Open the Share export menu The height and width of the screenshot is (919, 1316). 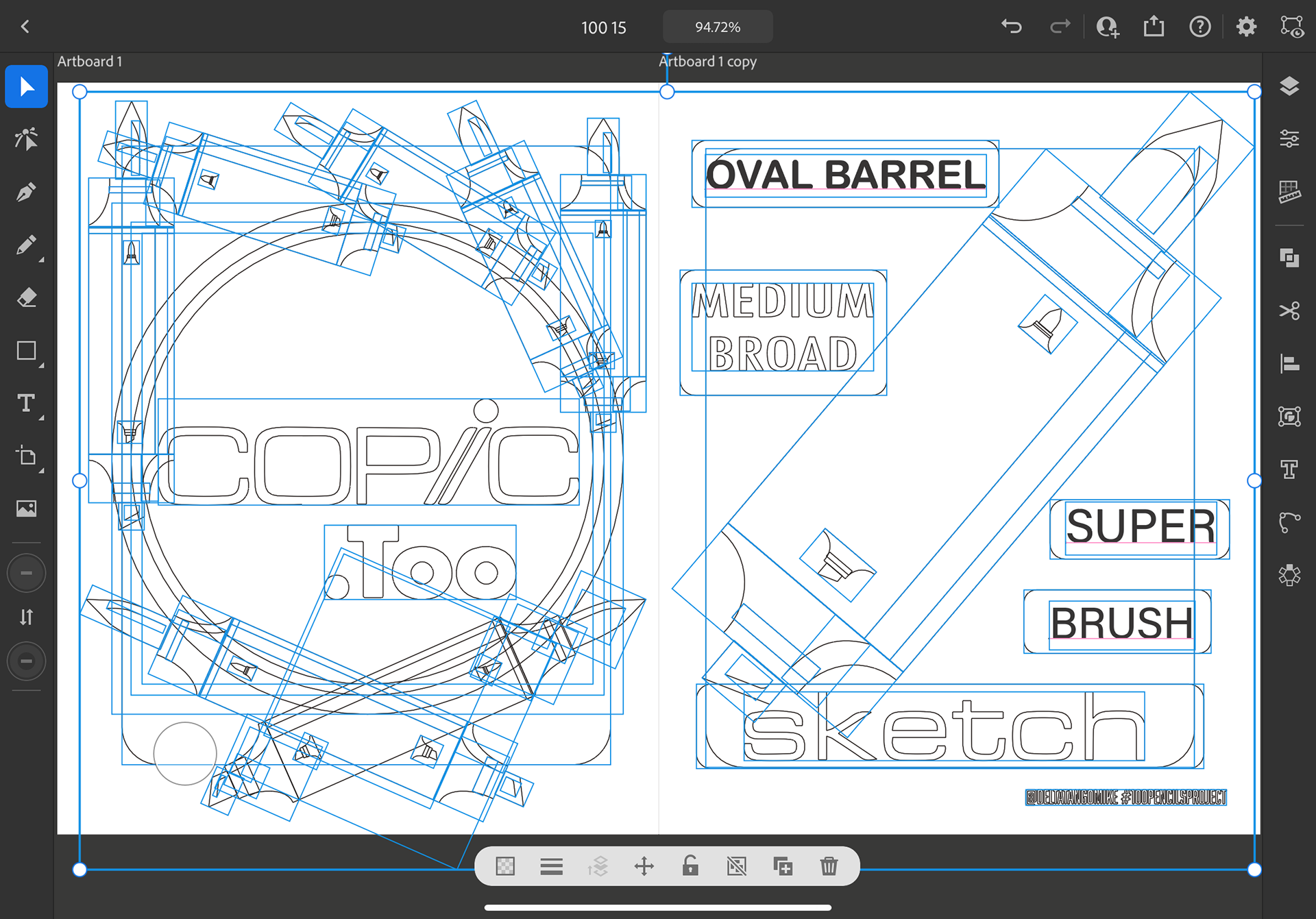pyautogui.click(x=1154, y=27)
